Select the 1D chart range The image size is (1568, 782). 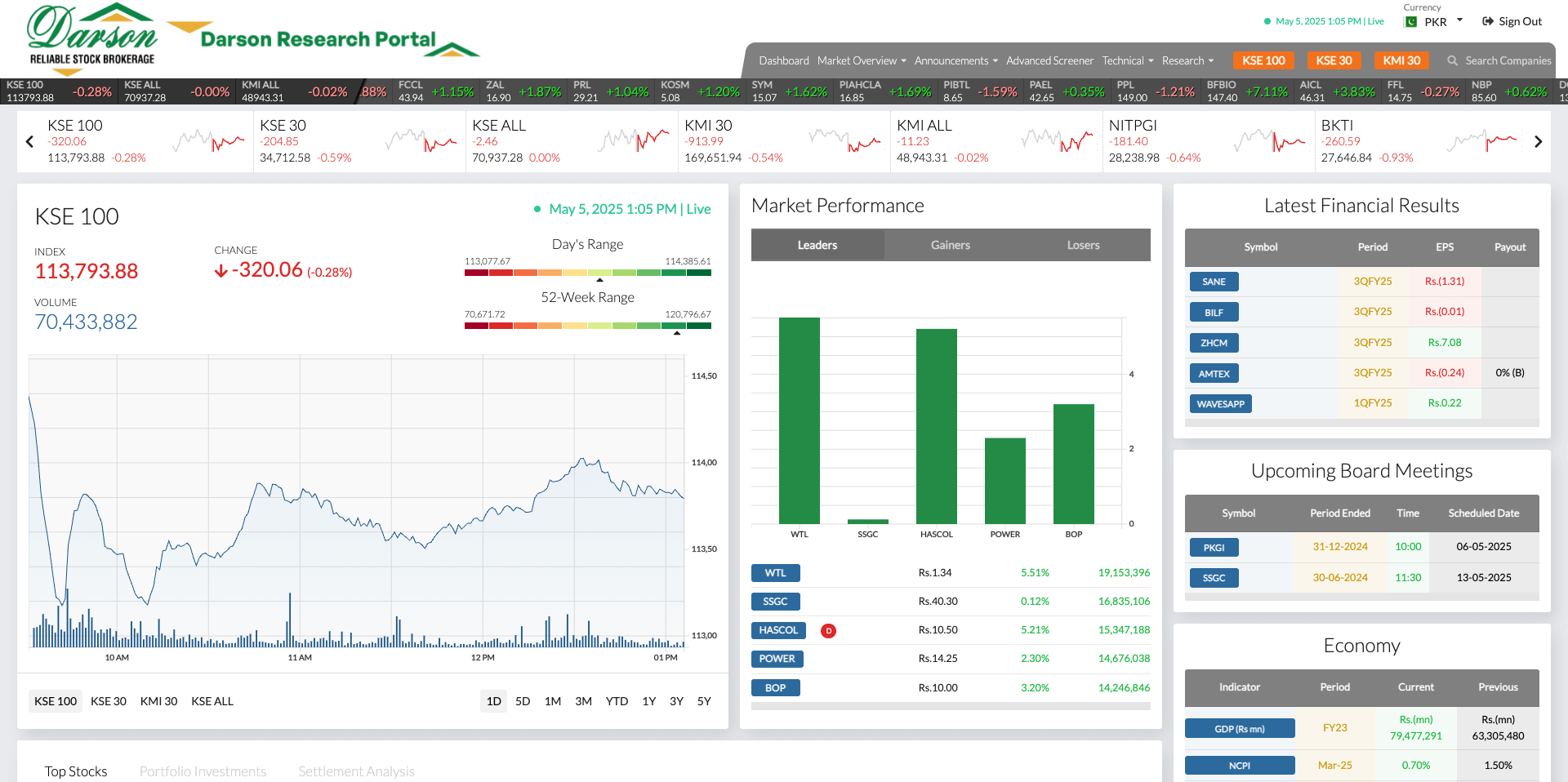pyautogui.click(x=494, y=701)
